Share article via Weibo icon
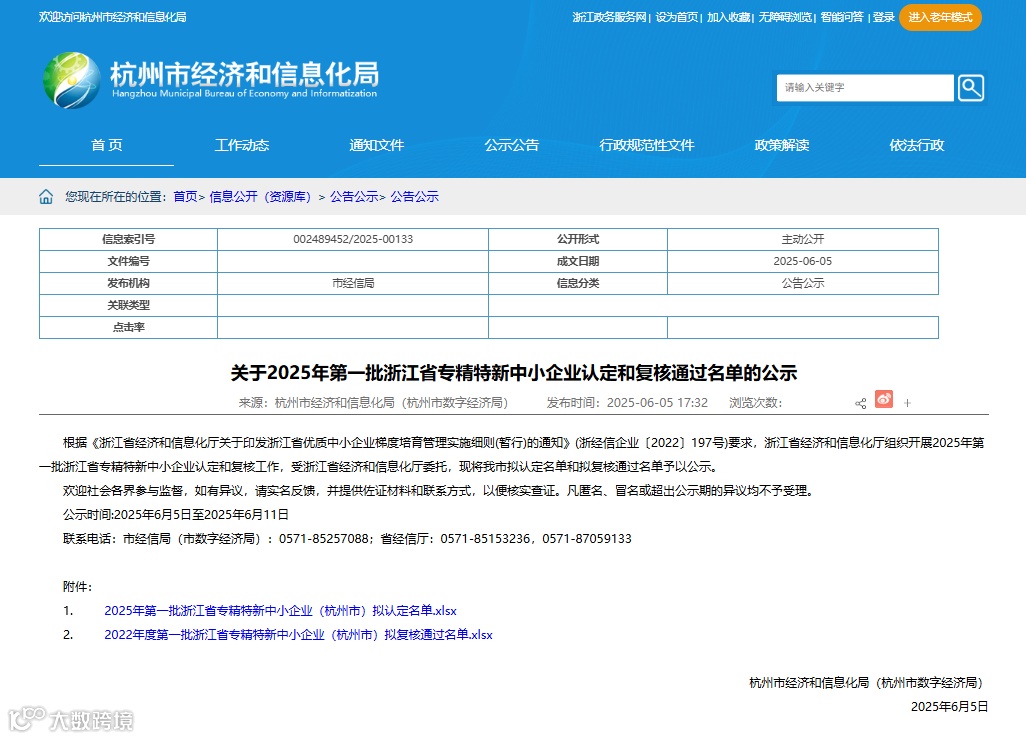Viewport: 1026px width, 739px height. click(x=884, y=399)
